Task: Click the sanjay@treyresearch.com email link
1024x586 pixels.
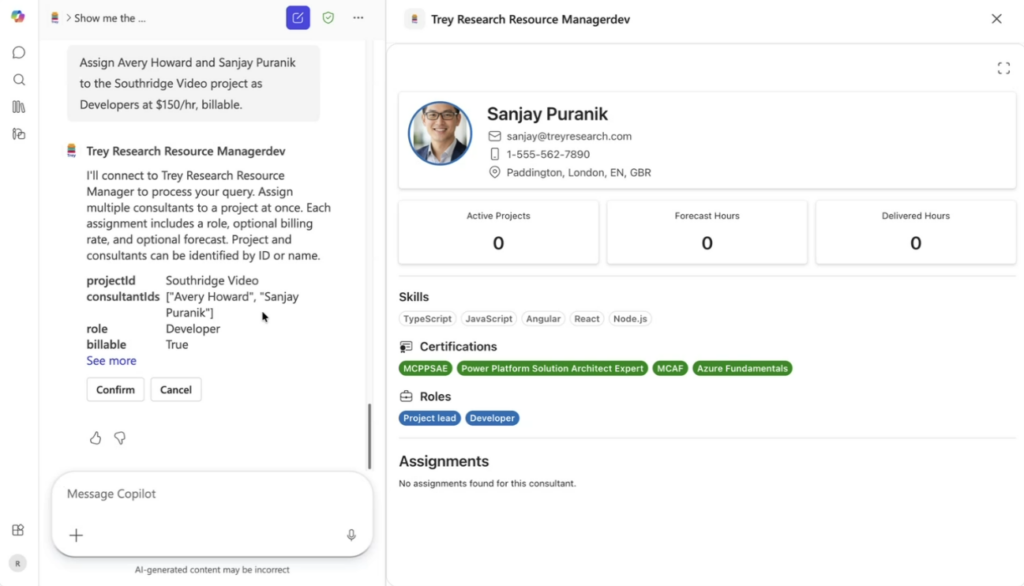Action: pos(569,136)
